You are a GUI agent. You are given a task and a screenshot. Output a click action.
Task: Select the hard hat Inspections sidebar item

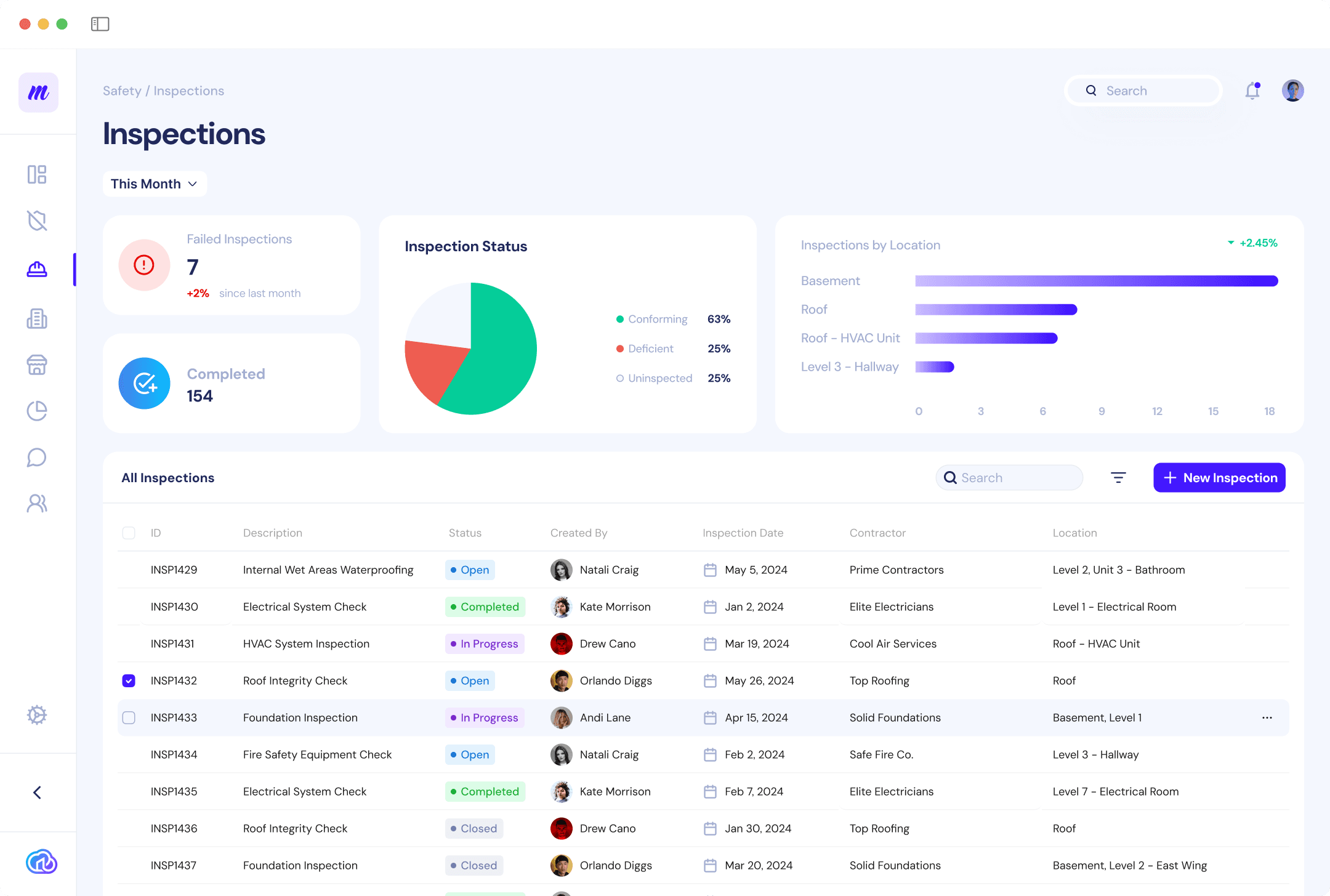pos(37,269)
